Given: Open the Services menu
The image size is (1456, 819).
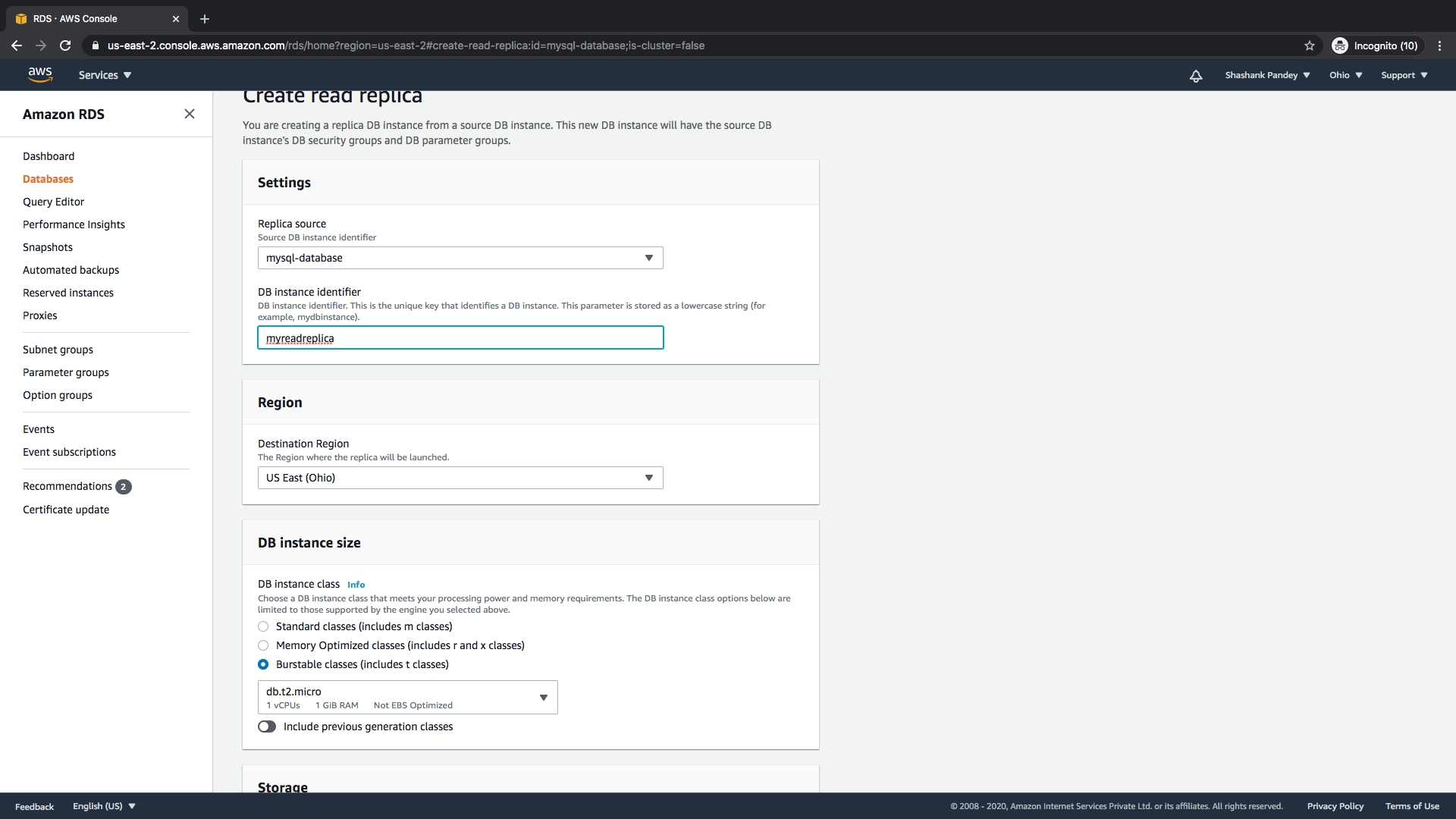Looking at the screenshot, I should tap(105, 75).
